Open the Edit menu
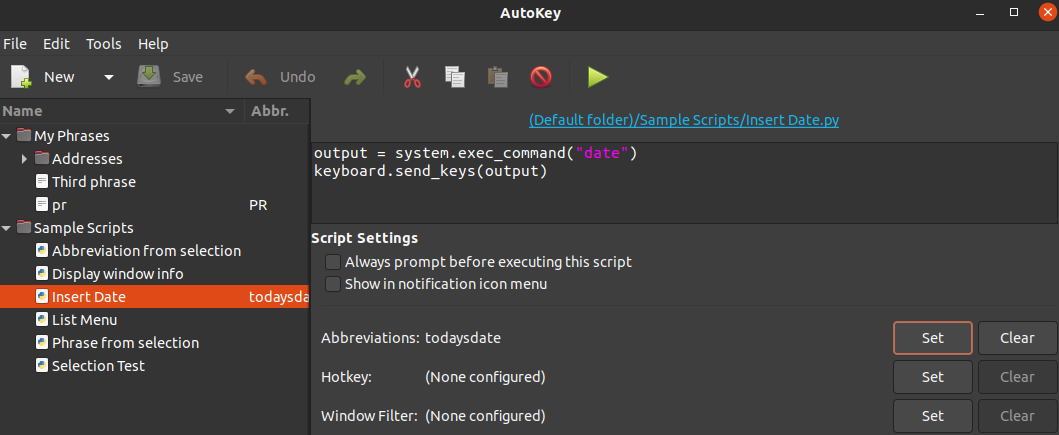This screenshot has height=435, width=1059. (x=56, y=44)
